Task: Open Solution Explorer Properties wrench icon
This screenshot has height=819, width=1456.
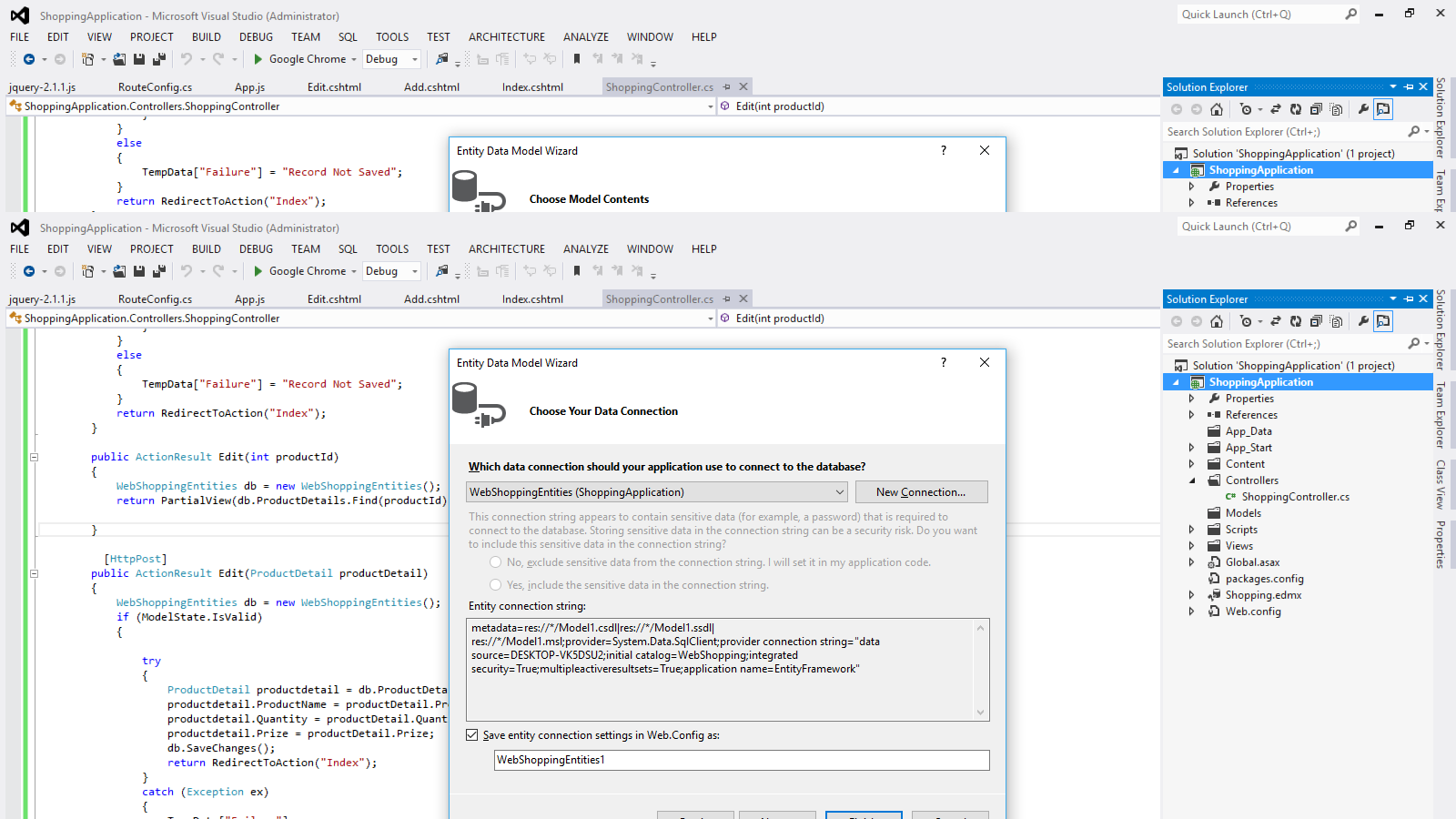Action: (1363, 321)
